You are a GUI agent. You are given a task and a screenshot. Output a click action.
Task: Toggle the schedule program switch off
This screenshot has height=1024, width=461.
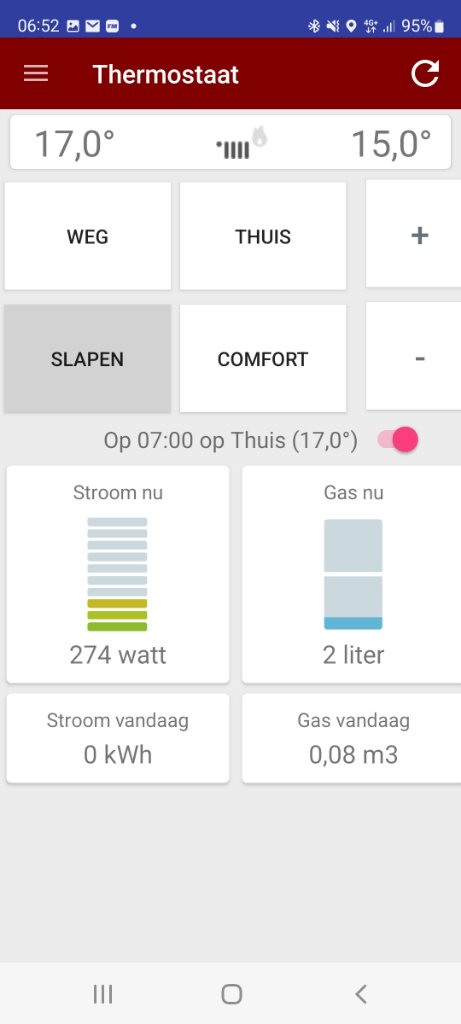click(x=398, y=440)
